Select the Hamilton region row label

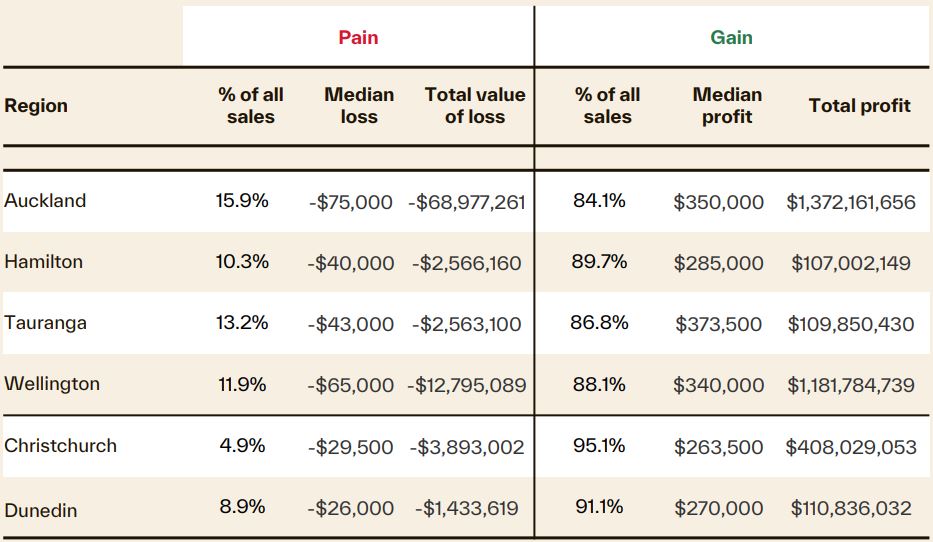pos(44,262)
